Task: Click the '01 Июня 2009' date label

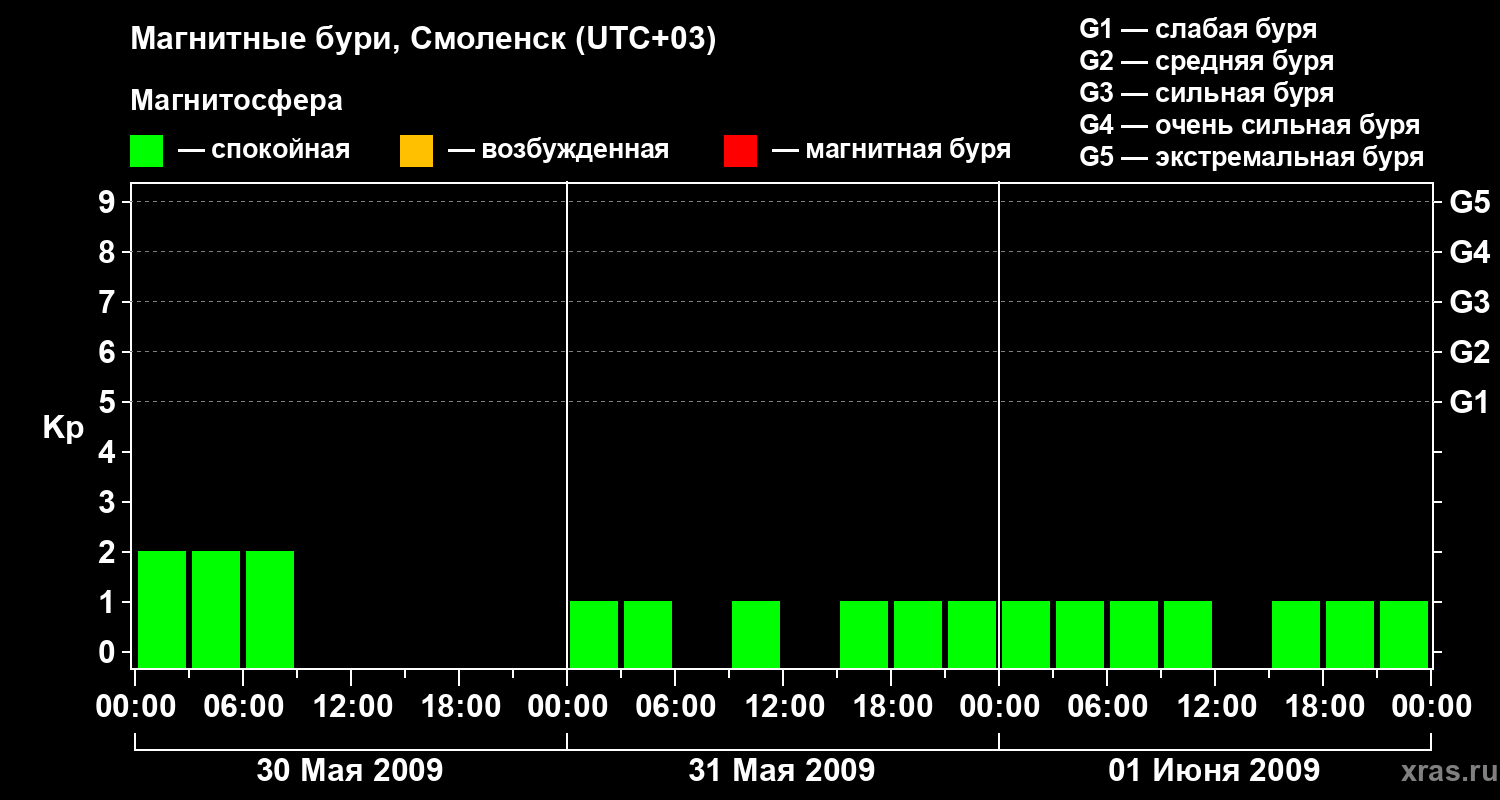Action: [x=1214, y=771]
